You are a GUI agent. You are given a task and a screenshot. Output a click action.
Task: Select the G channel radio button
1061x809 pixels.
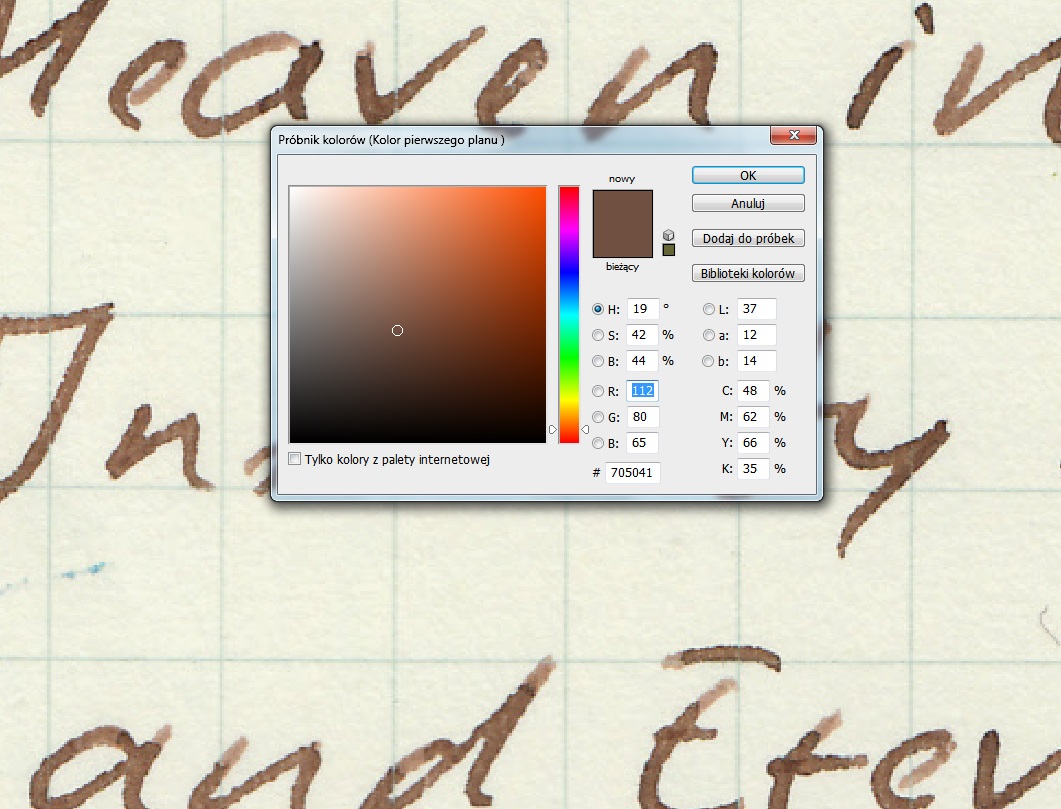coord(598,417)
